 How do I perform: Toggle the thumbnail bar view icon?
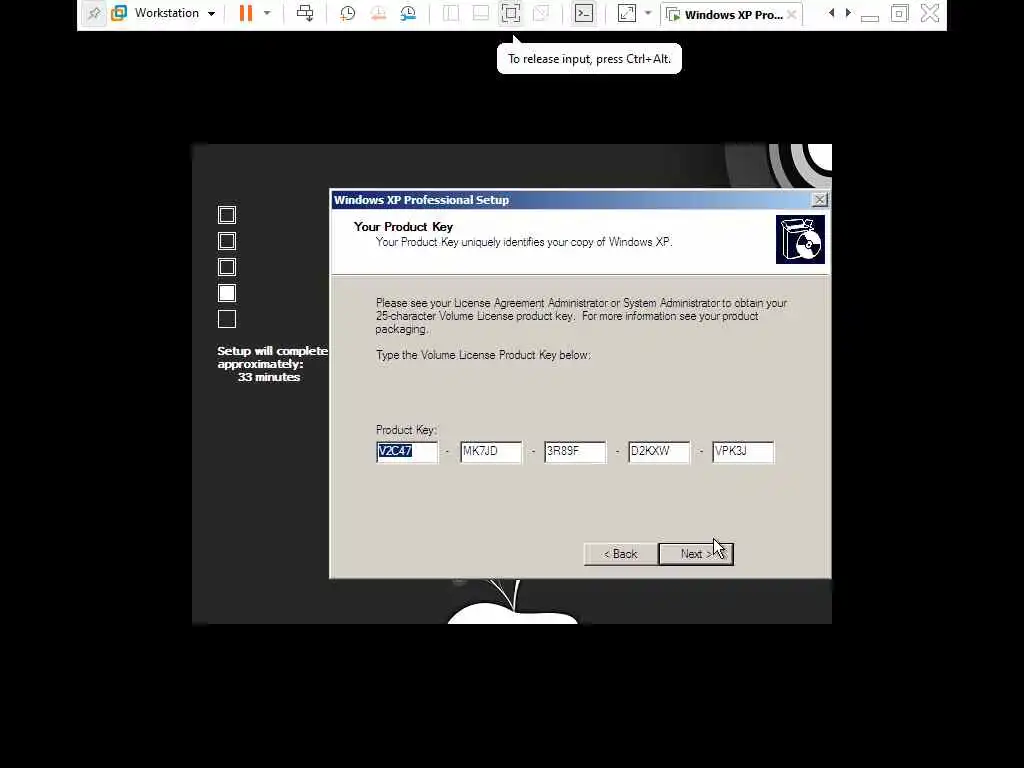[481, 13]
